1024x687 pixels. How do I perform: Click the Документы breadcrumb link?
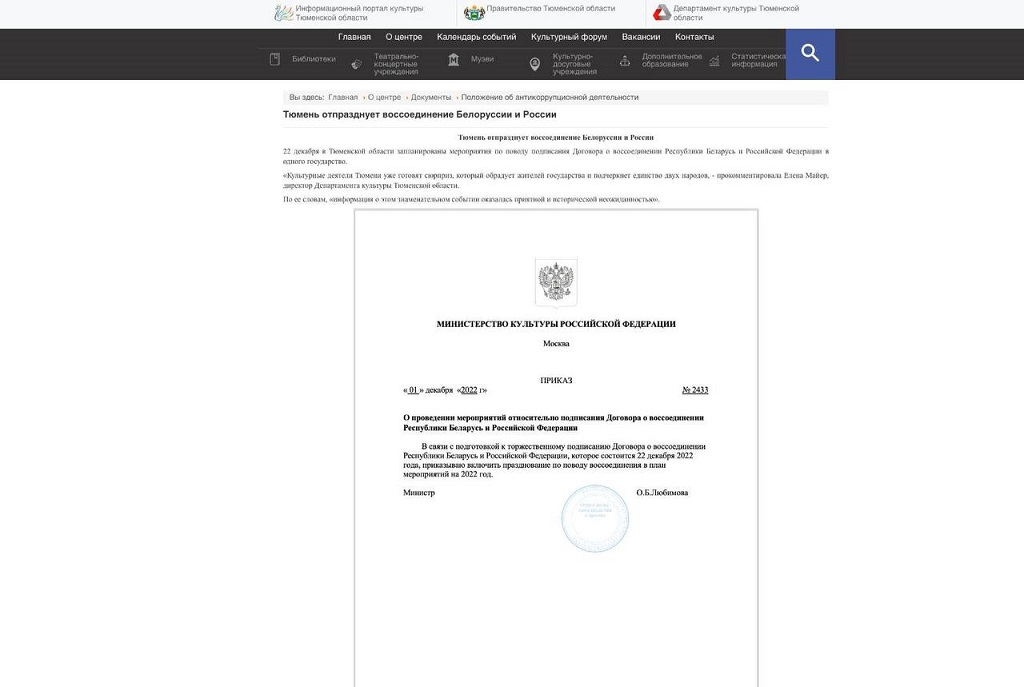click(431, 98)
